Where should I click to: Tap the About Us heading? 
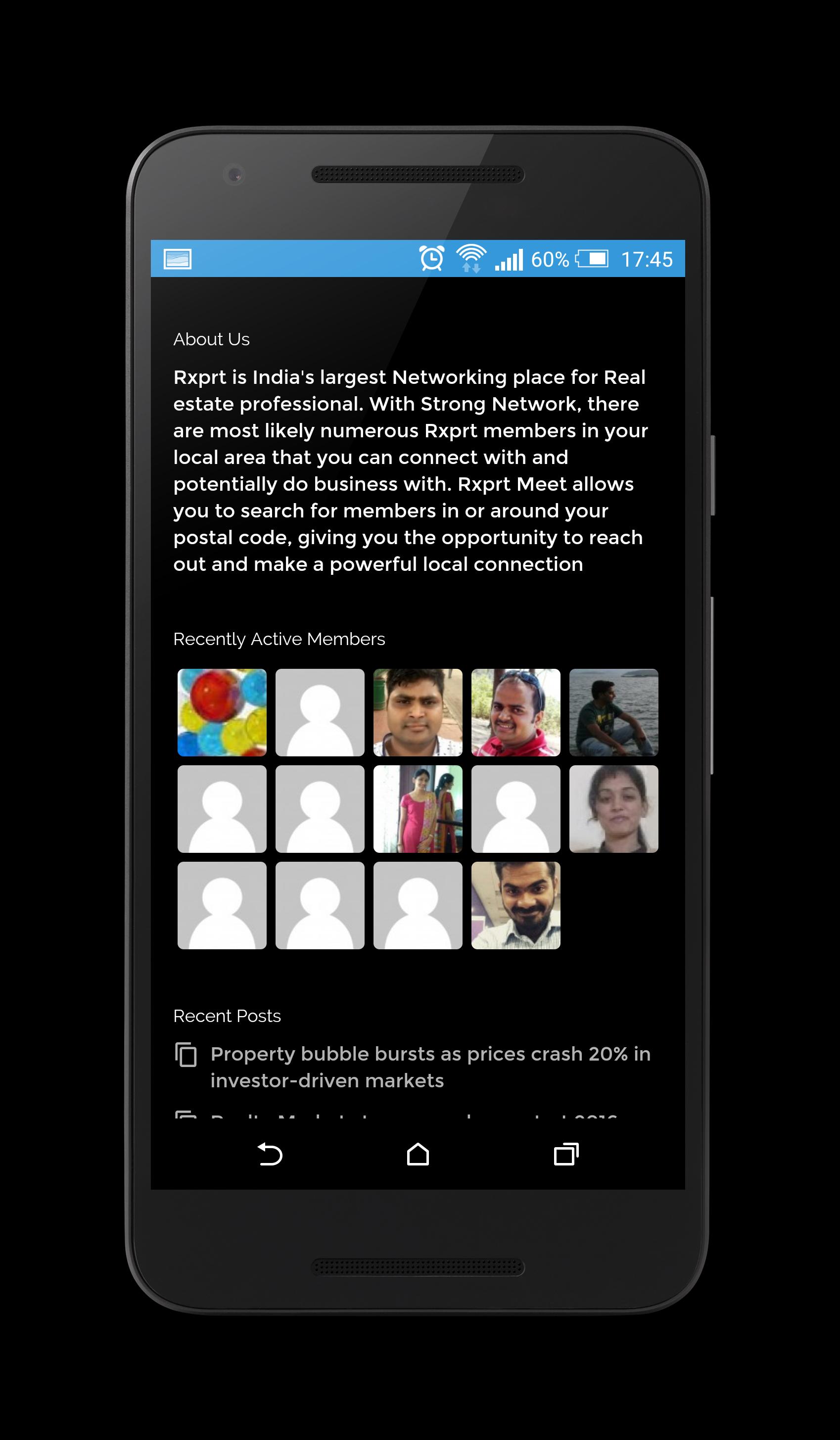(211, 339)
